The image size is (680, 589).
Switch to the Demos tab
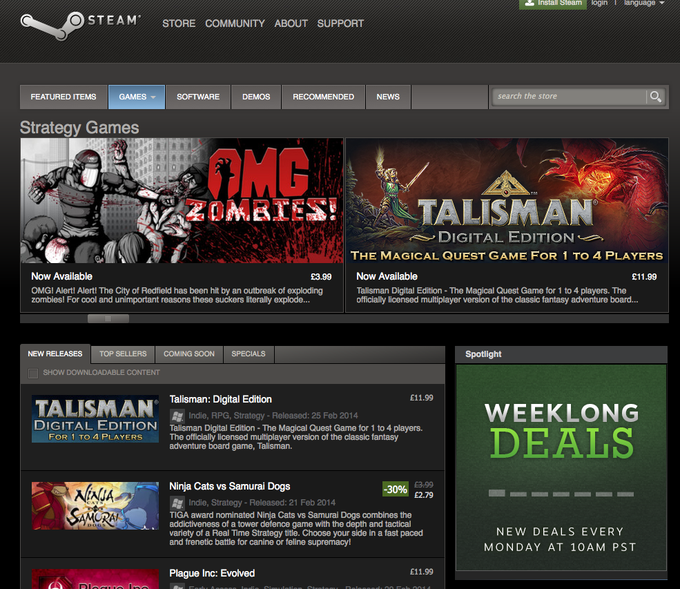[256, 97]
